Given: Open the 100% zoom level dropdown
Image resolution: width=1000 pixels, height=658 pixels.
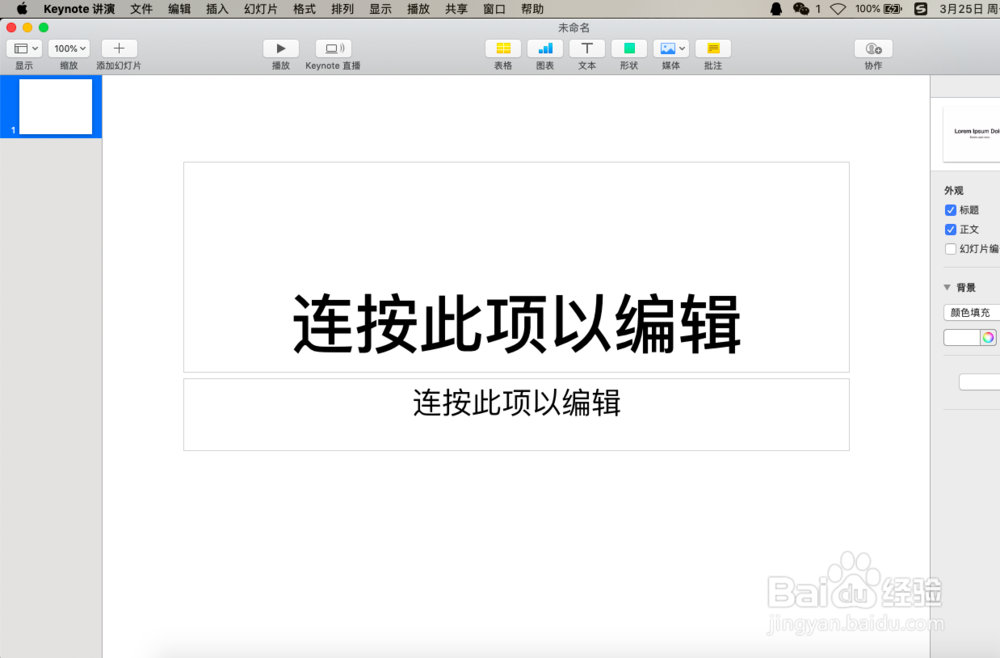Looking at the screenshot, I should click(68, 48).
